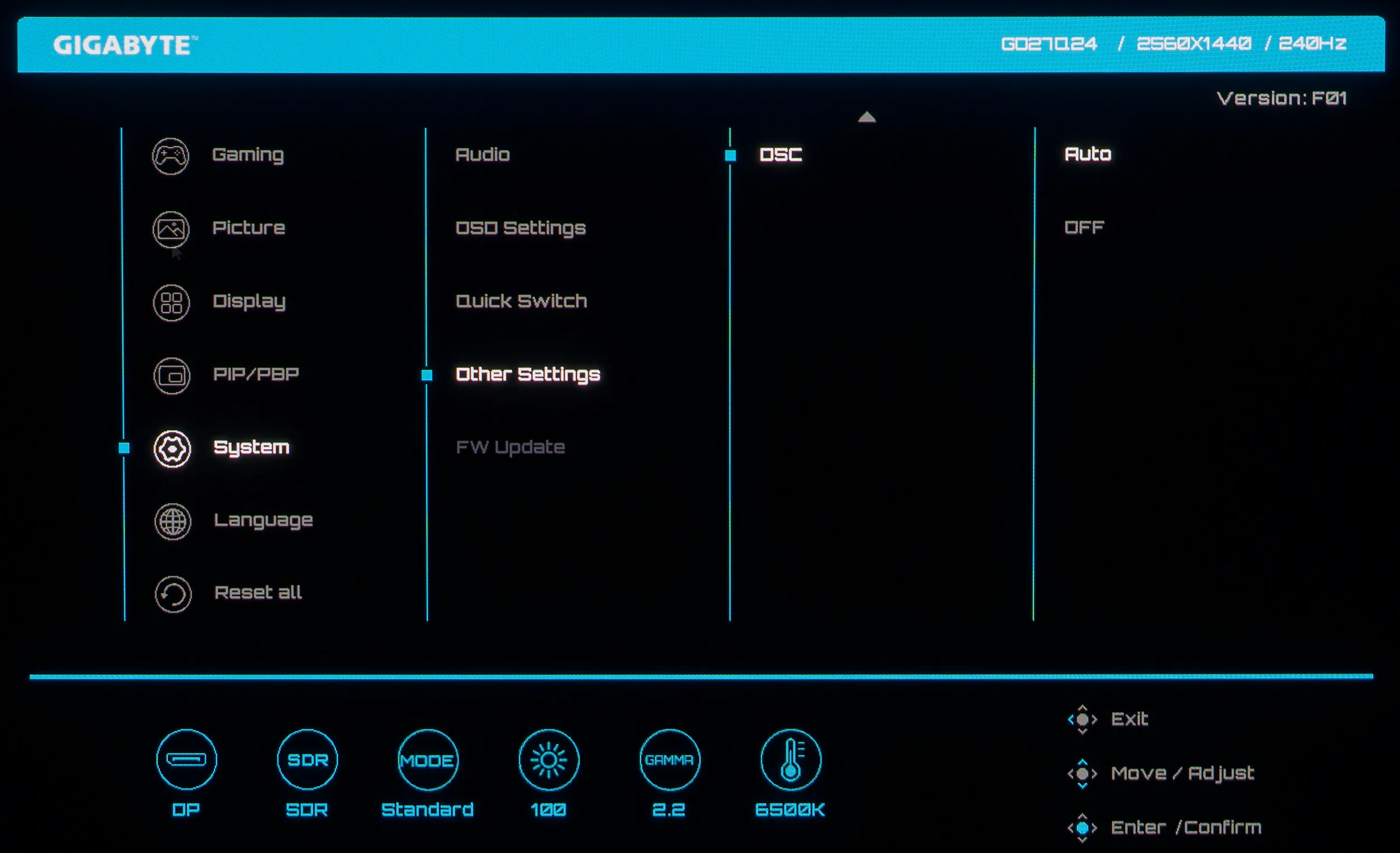The width and height of the screenshot is (1400, 853).
Task: Select the DSC setting entry
Action: [781, 155]
